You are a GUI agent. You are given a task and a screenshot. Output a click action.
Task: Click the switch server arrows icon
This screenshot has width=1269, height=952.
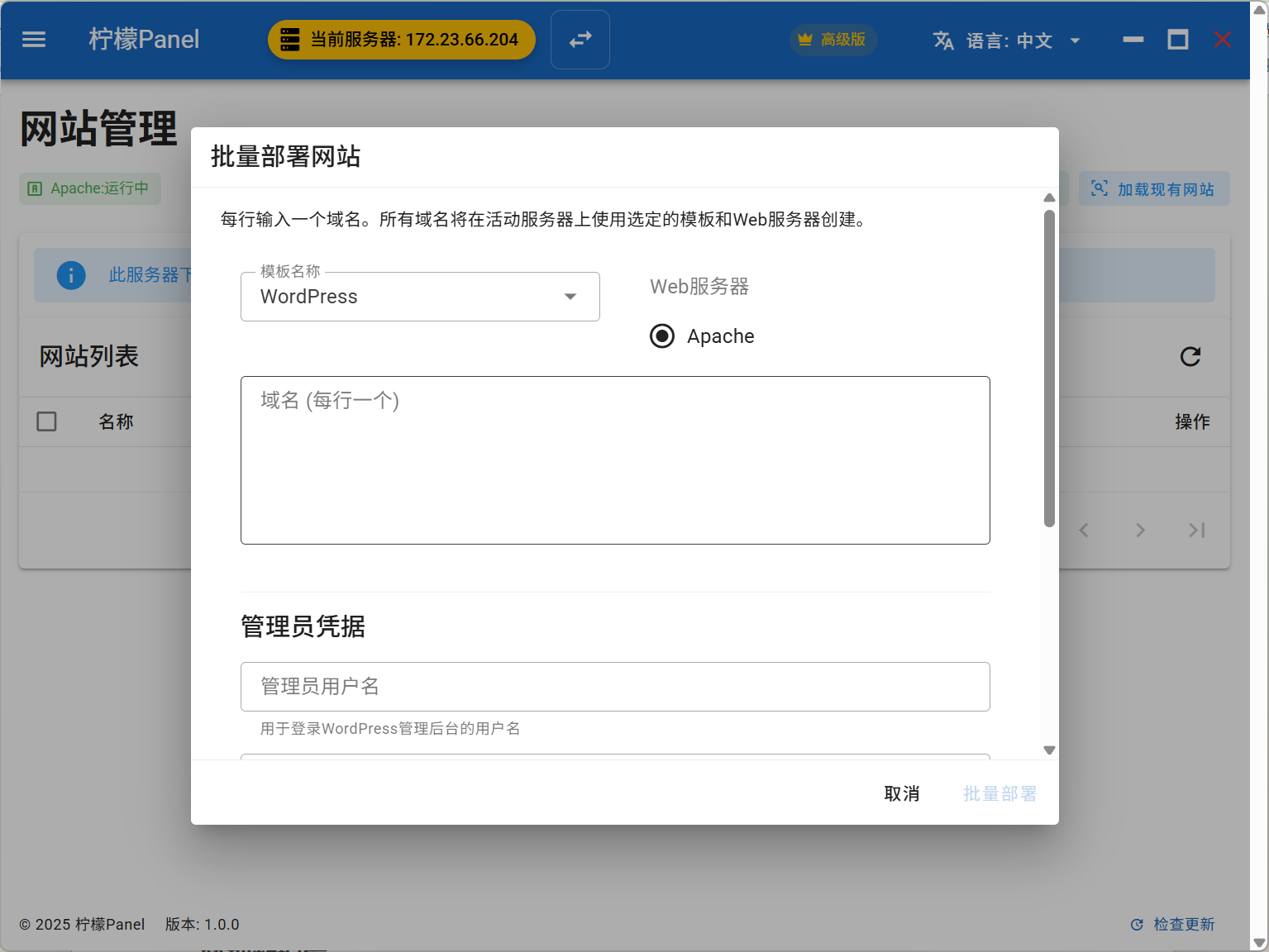pyautogui.click(x=580, y=40)
